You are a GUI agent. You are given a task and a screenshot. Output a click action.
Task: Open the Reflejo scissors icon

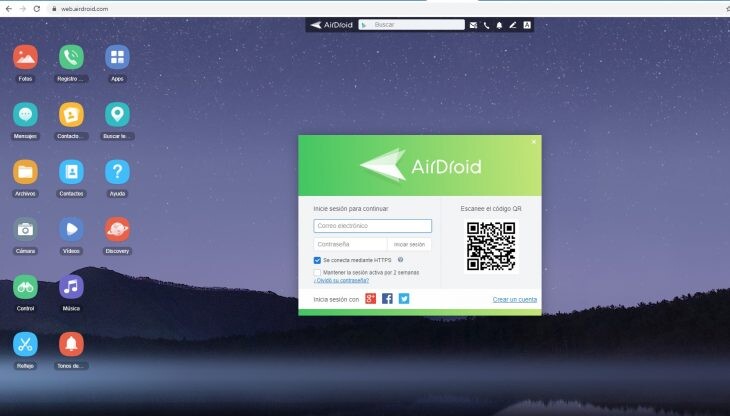tap(25, 344)
